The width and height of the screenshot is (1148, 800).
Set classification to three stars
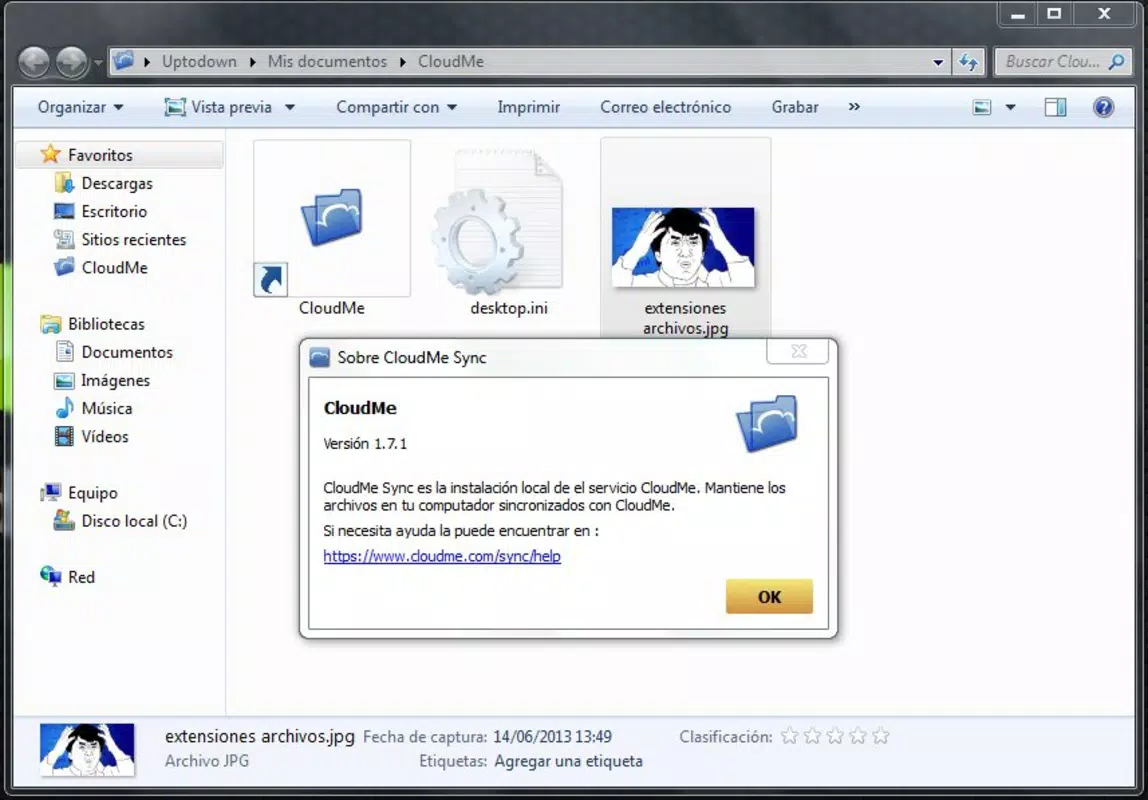pyautogui.click(x=835, y=736)
